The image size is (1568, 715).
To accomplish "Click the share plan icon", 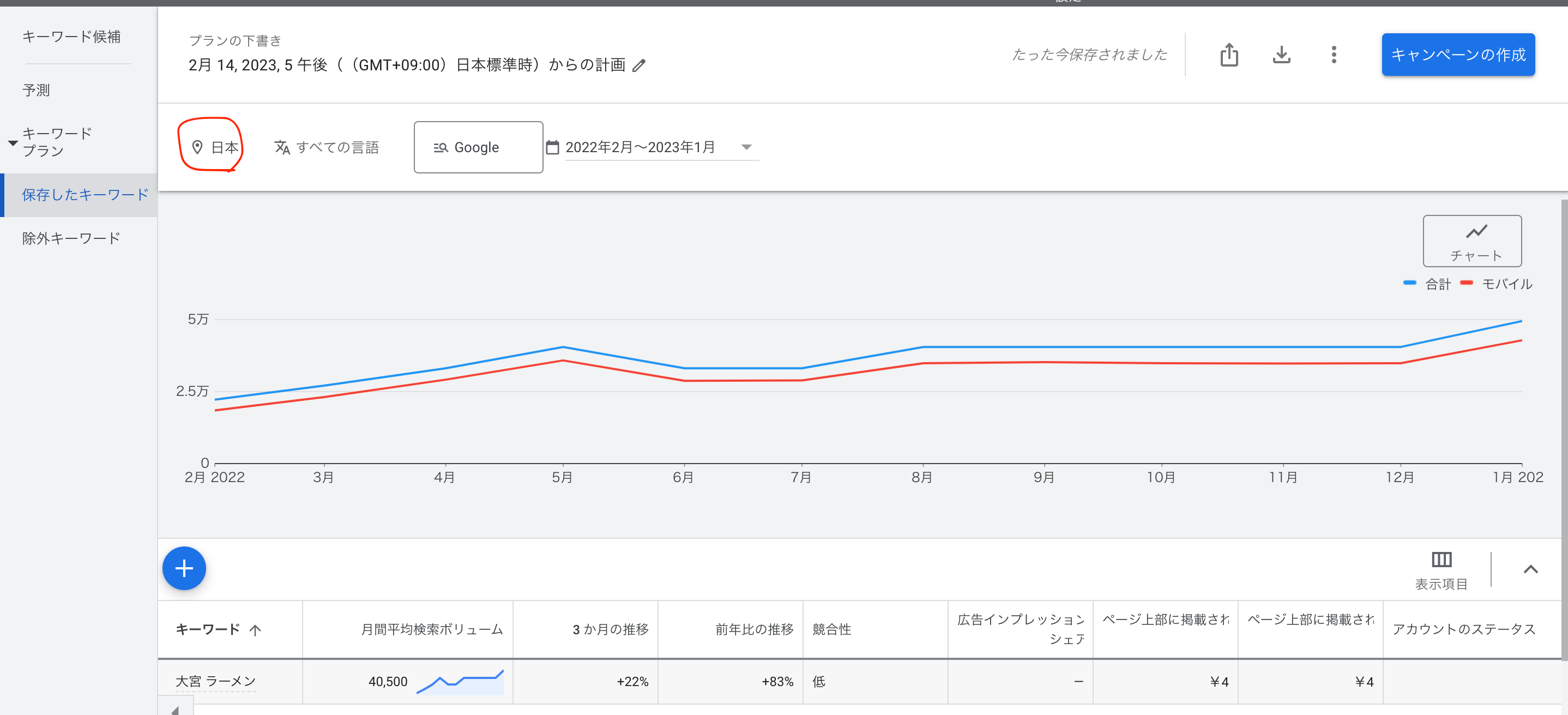I will tap(1228, 55).
